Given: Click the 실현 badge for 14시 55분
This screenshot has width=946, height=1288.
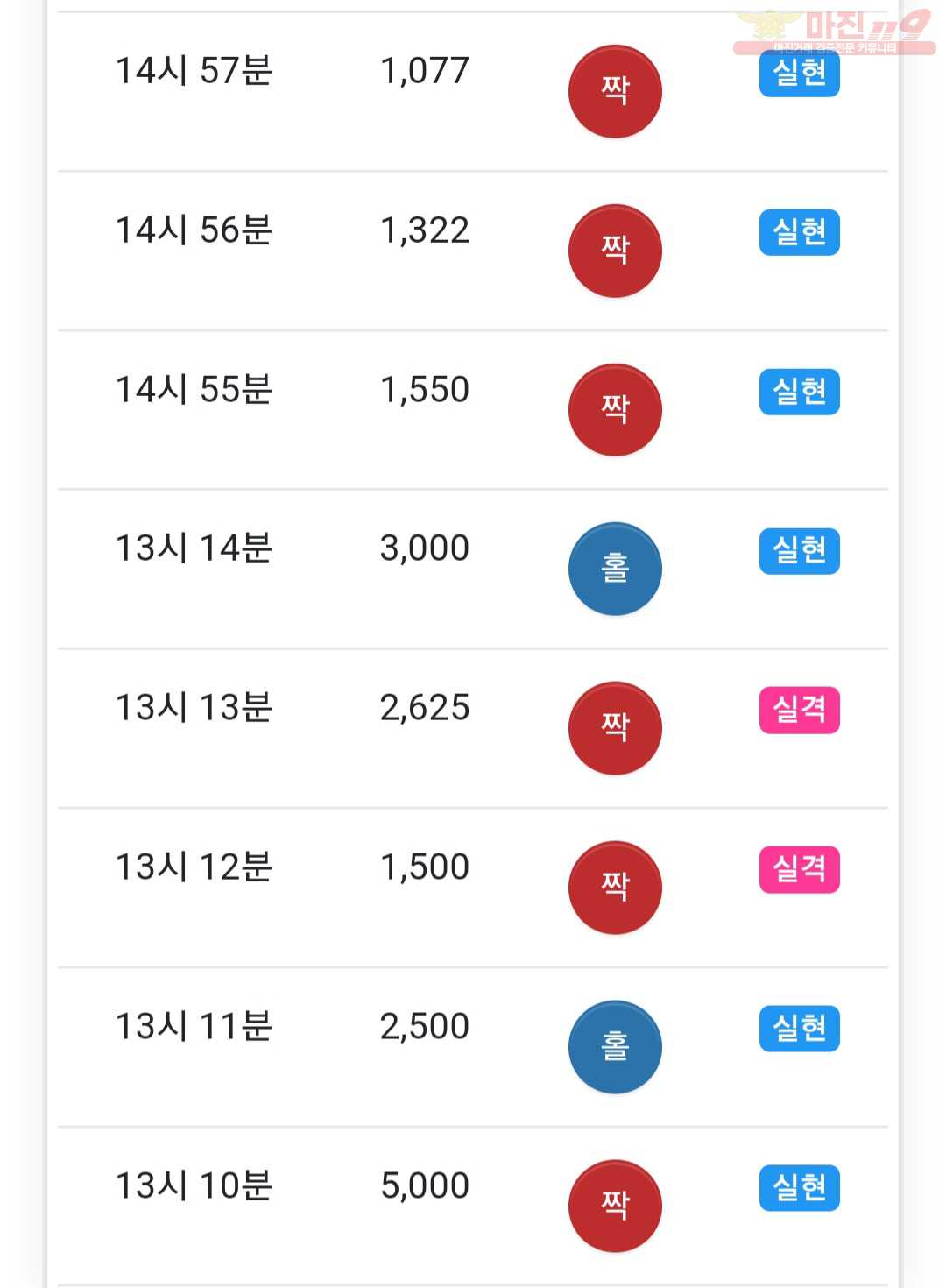Looking at the screenshot, I should tap(799, 392).
